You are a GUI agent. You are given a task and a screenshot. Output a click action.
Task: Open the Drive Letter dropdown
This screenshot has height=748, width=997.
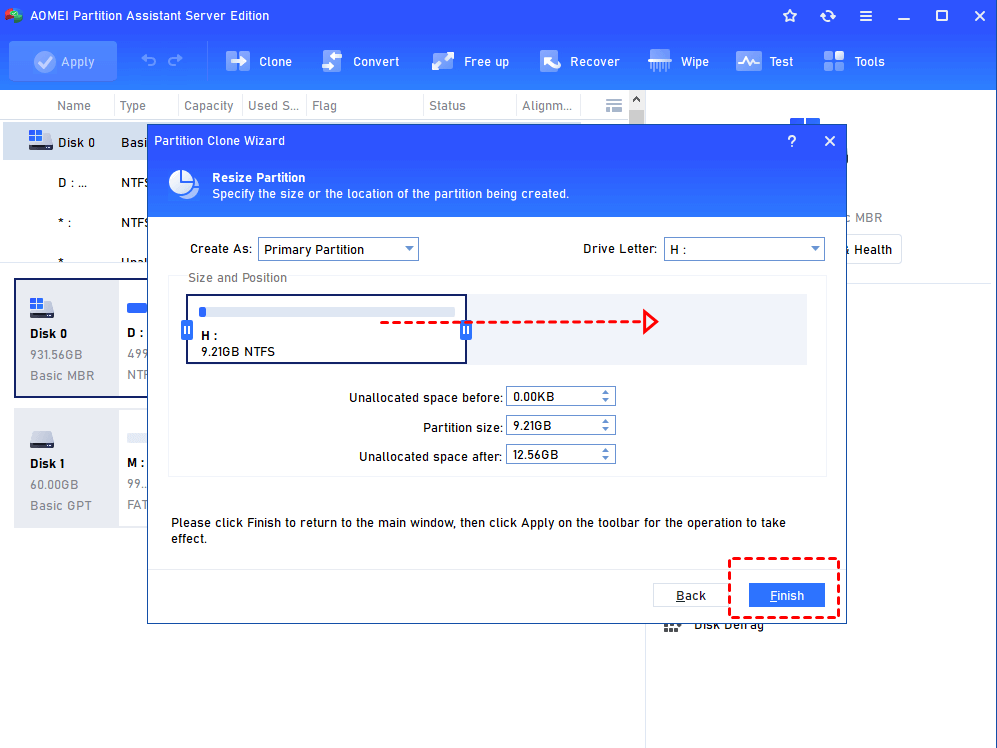click(x=744, y=249)
